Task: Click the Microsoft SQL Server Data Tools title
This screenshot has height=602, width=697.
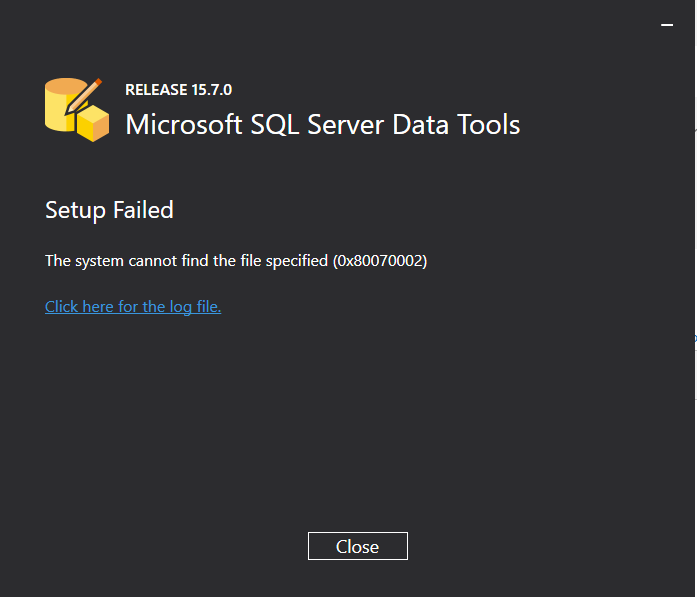Action: click(322, 125)
